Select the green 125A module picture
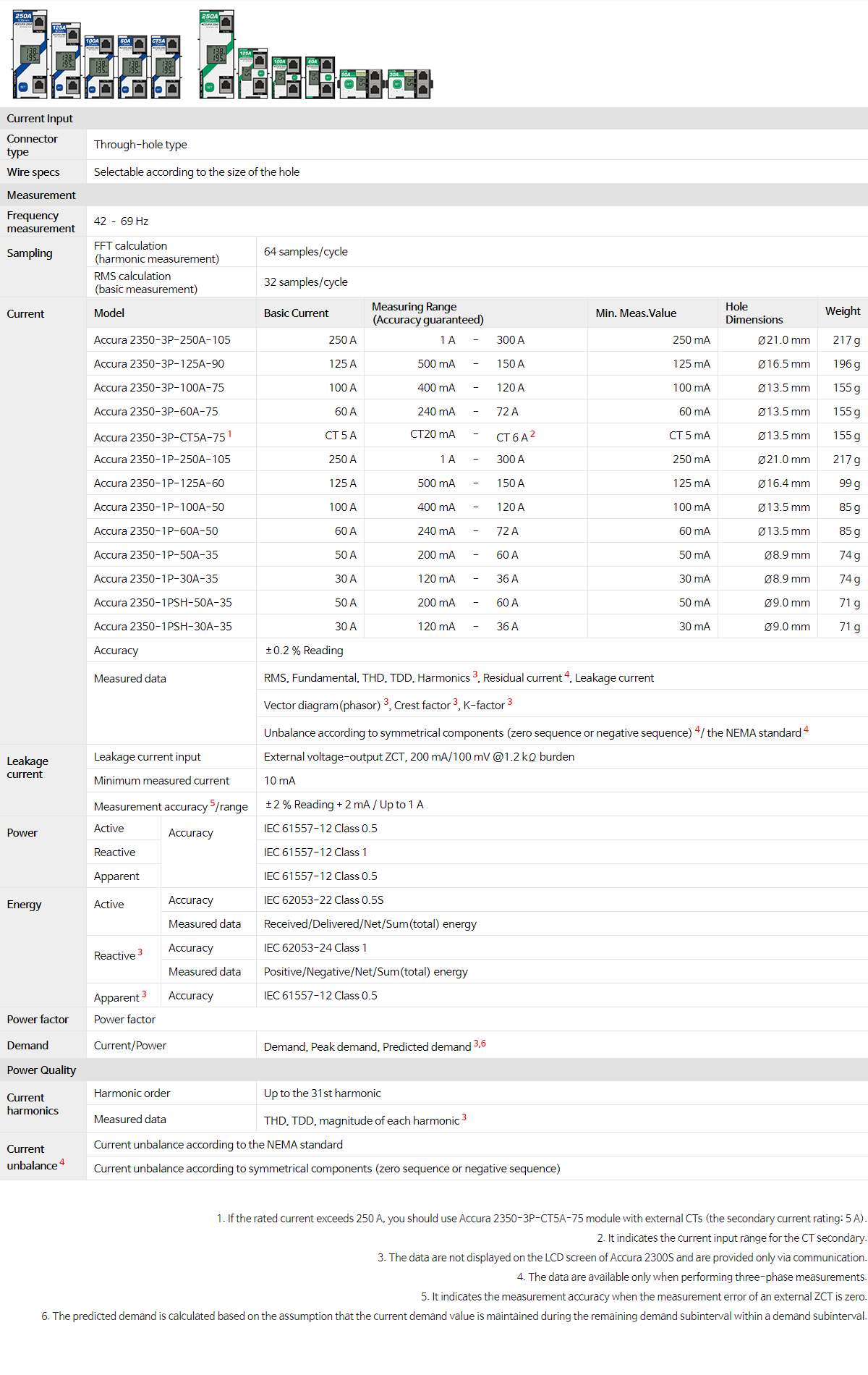The height and width of the screenshot is (1375, 868). coord(253,74)
